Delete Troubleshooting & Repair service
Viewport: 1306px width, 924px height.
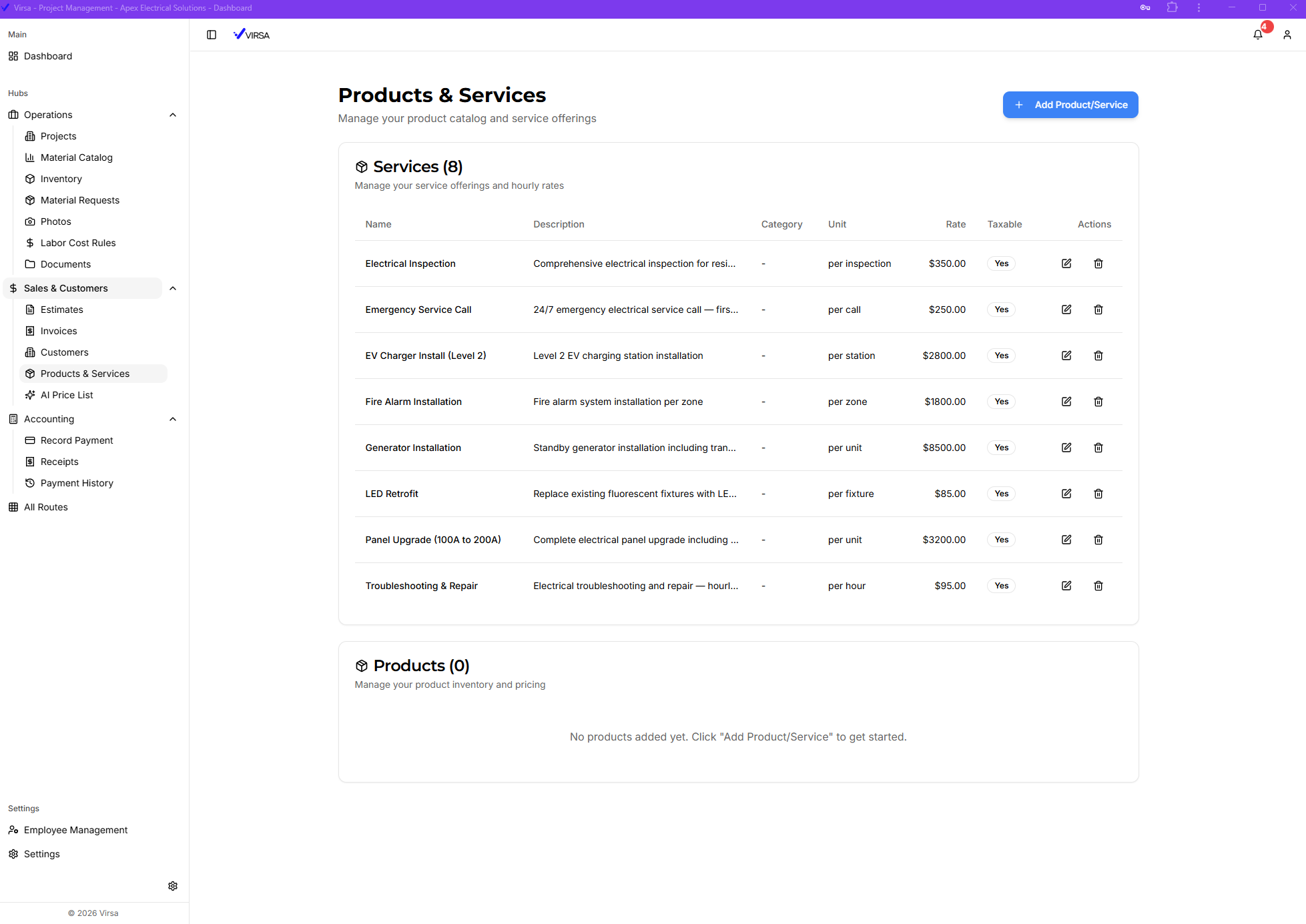(x=1098, y=586)
